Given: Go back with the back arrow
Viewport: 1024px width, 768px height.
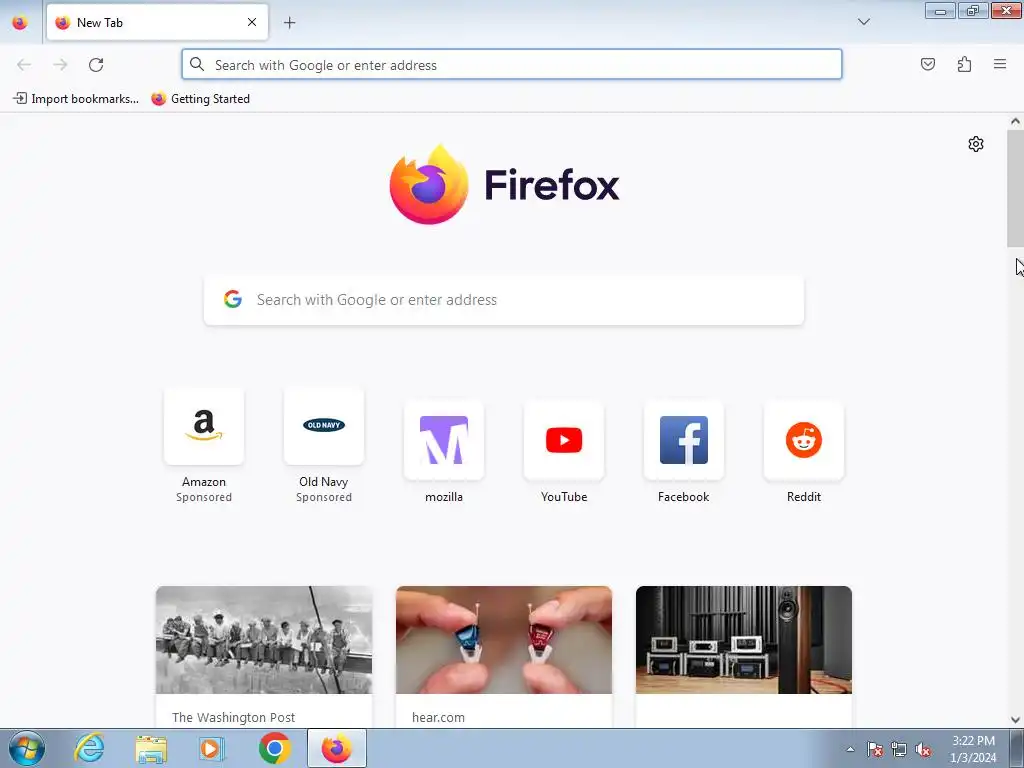Looking at the screenshot, I should [24, 64].
